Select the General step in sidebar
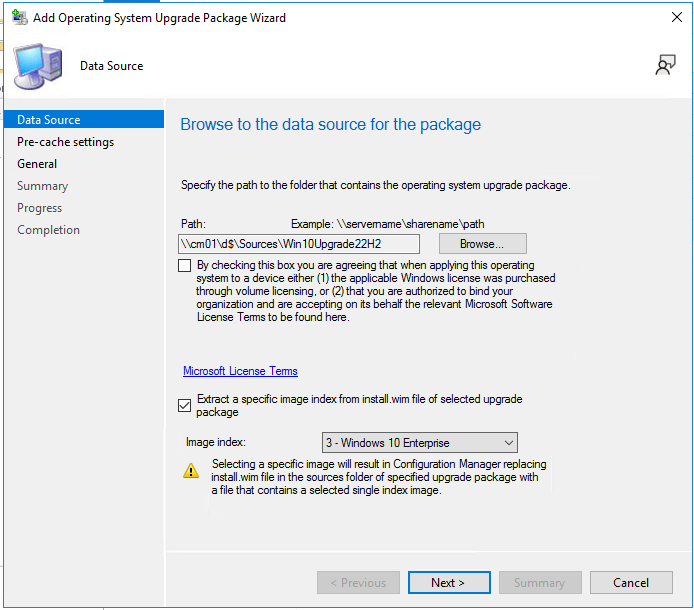 37,164
